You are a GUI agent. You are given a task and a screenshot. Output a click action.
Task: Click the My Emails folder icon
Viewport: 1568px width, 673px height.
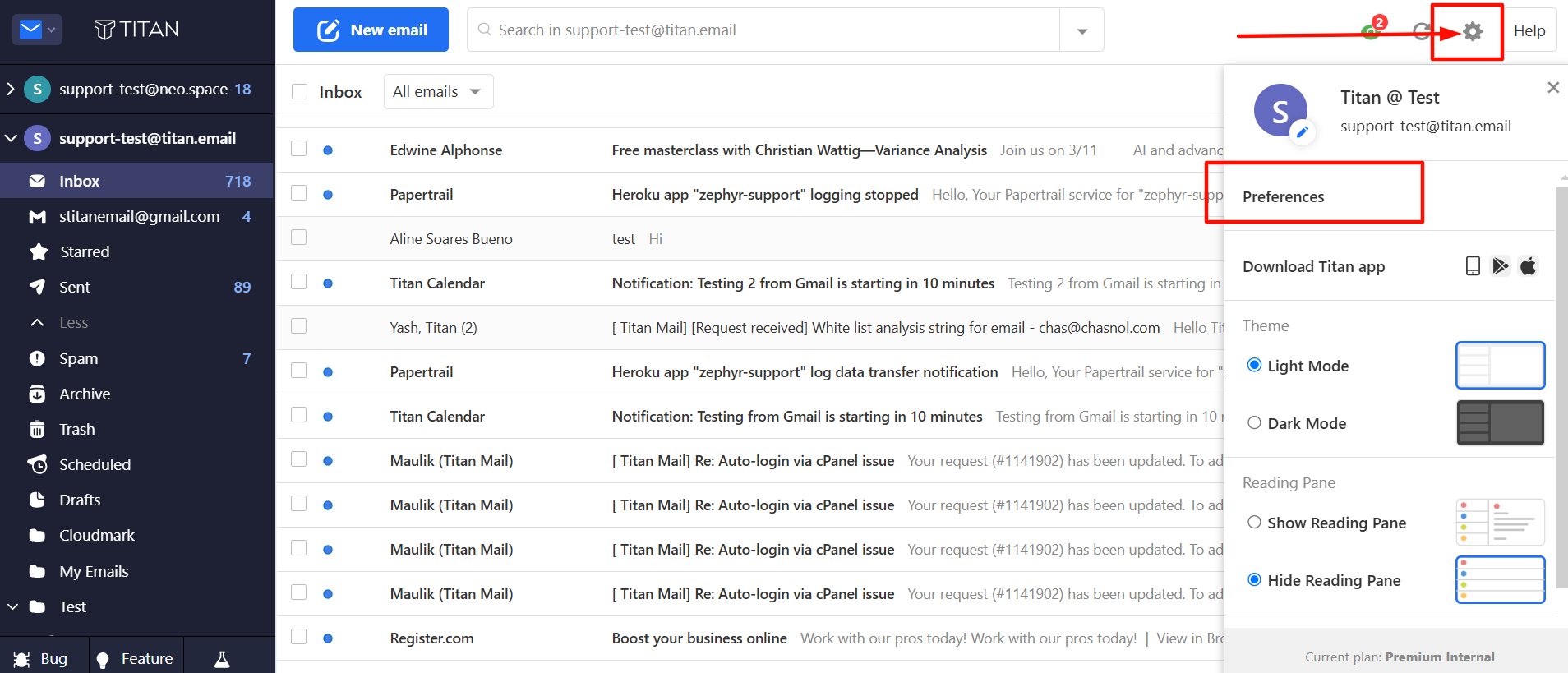click(x=37, y=571)
